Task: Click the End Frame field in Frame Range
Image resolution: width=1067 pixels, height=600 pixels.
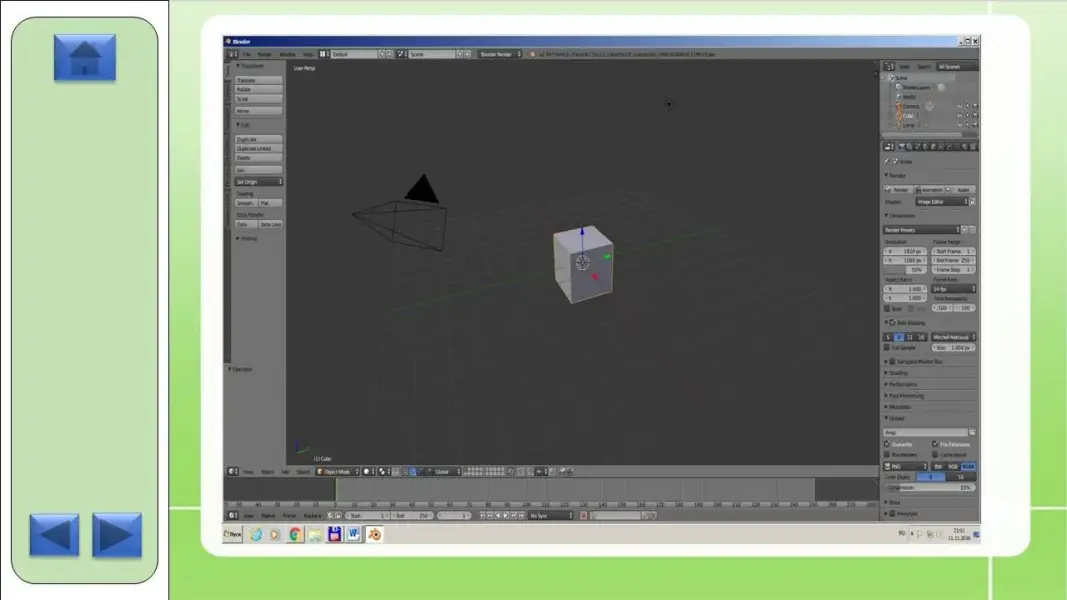Action: (x=953, y=260)
